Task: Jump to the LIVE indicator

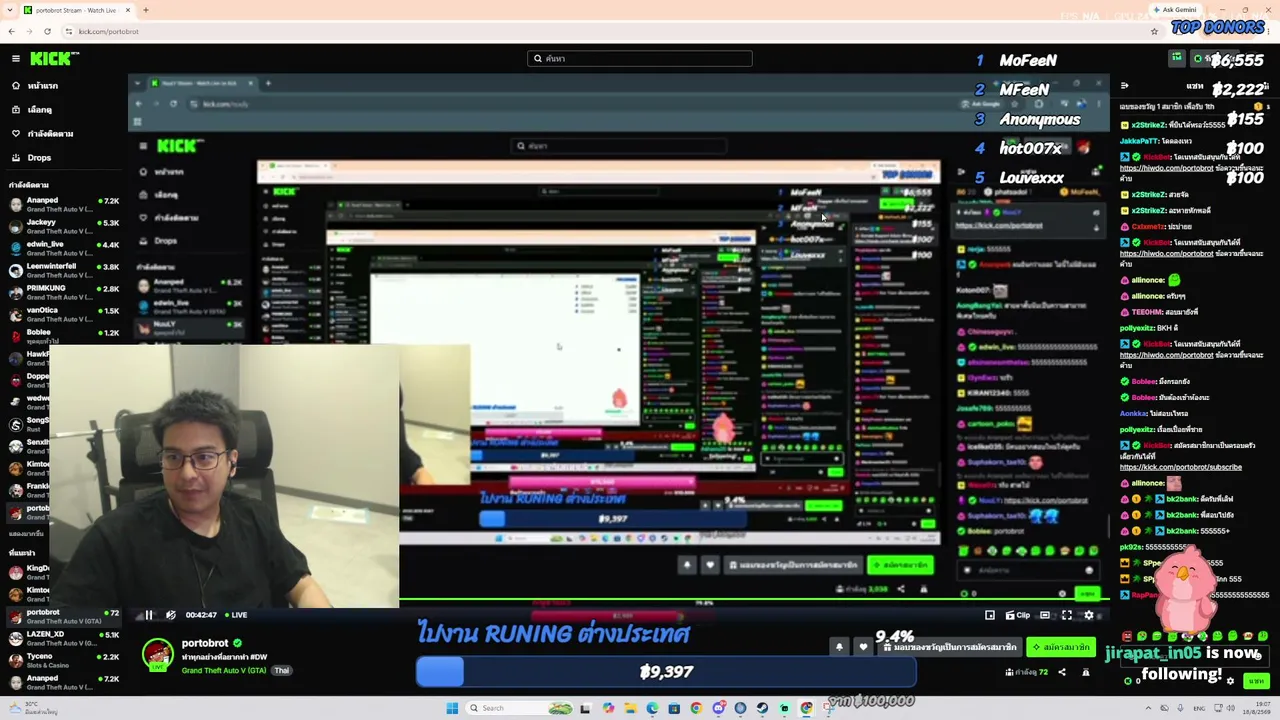Action: click(236, 615)
